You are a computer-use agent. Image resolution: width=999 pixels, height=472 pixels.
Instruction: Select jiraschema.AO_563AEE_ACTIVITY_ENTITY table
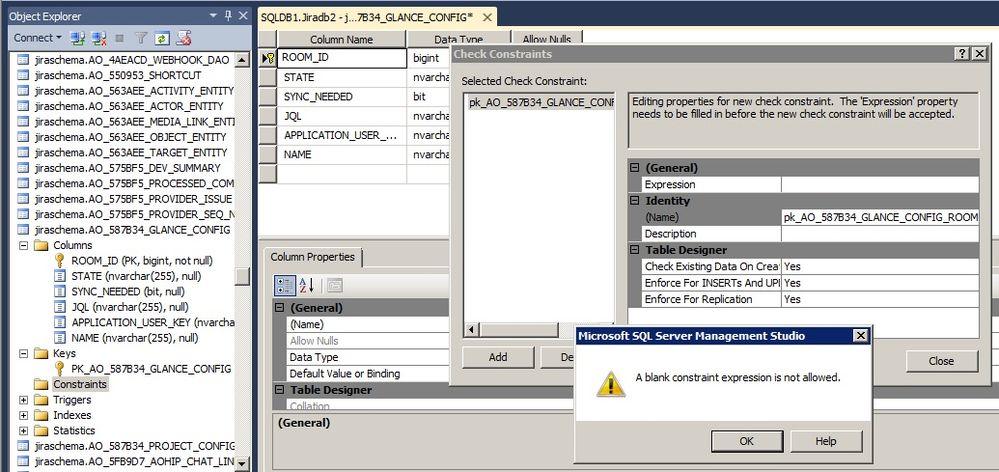coord(134,90)
